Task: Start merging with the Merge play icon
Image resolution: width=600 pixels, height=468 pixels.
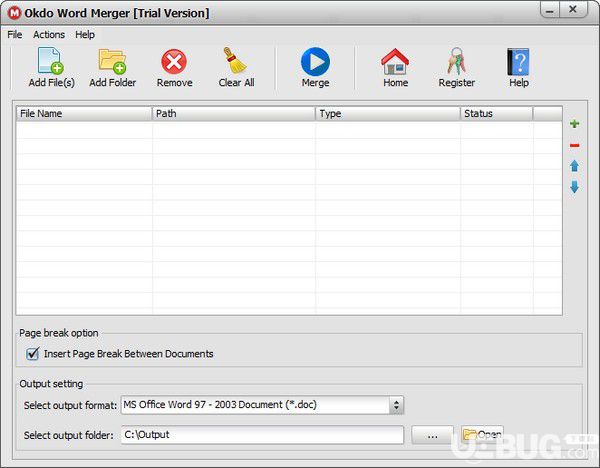Action: point(315,61)
